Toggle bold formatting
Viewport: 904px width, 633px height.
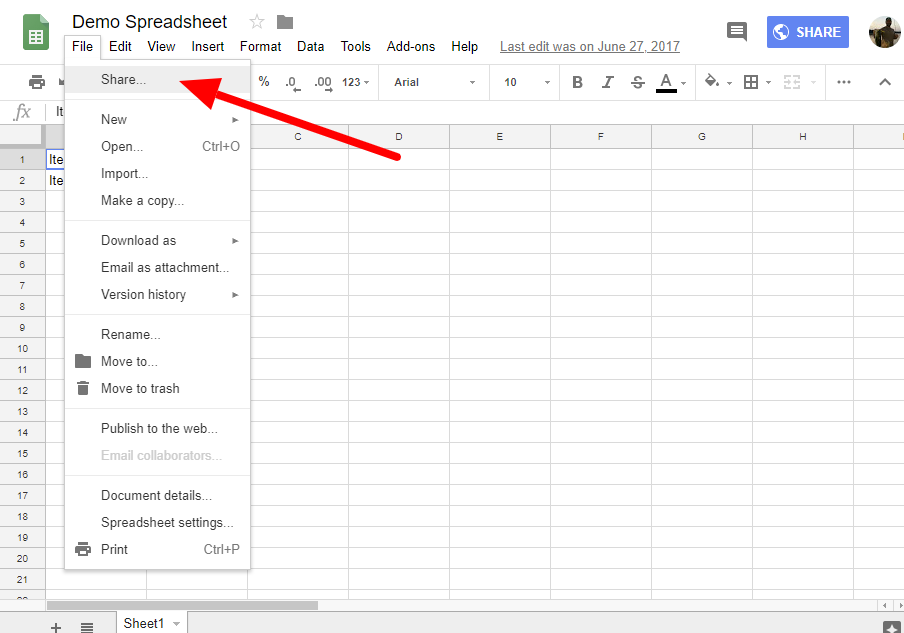click(577, 82)
